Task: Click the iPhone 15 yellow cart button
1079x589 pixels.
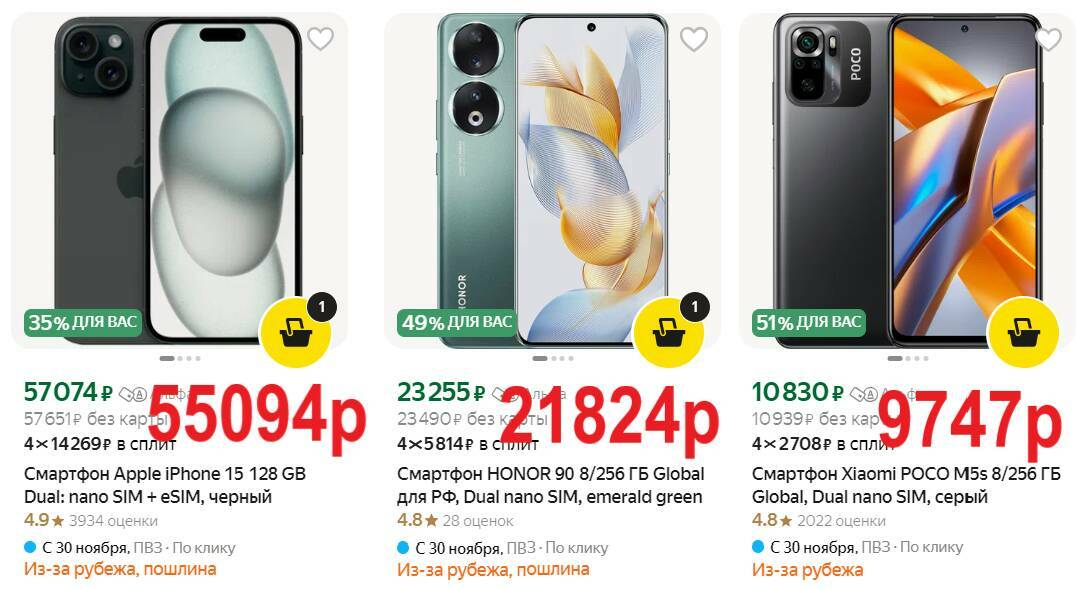Action: 296,333
